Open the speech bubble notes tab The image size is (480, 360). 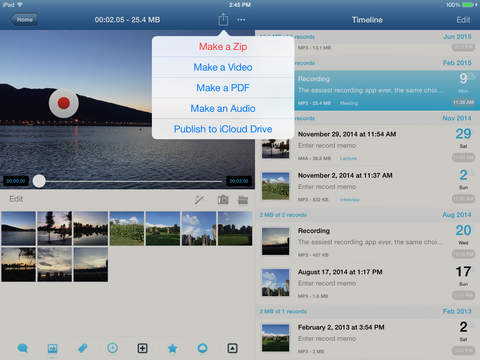[x=22, y=348]
